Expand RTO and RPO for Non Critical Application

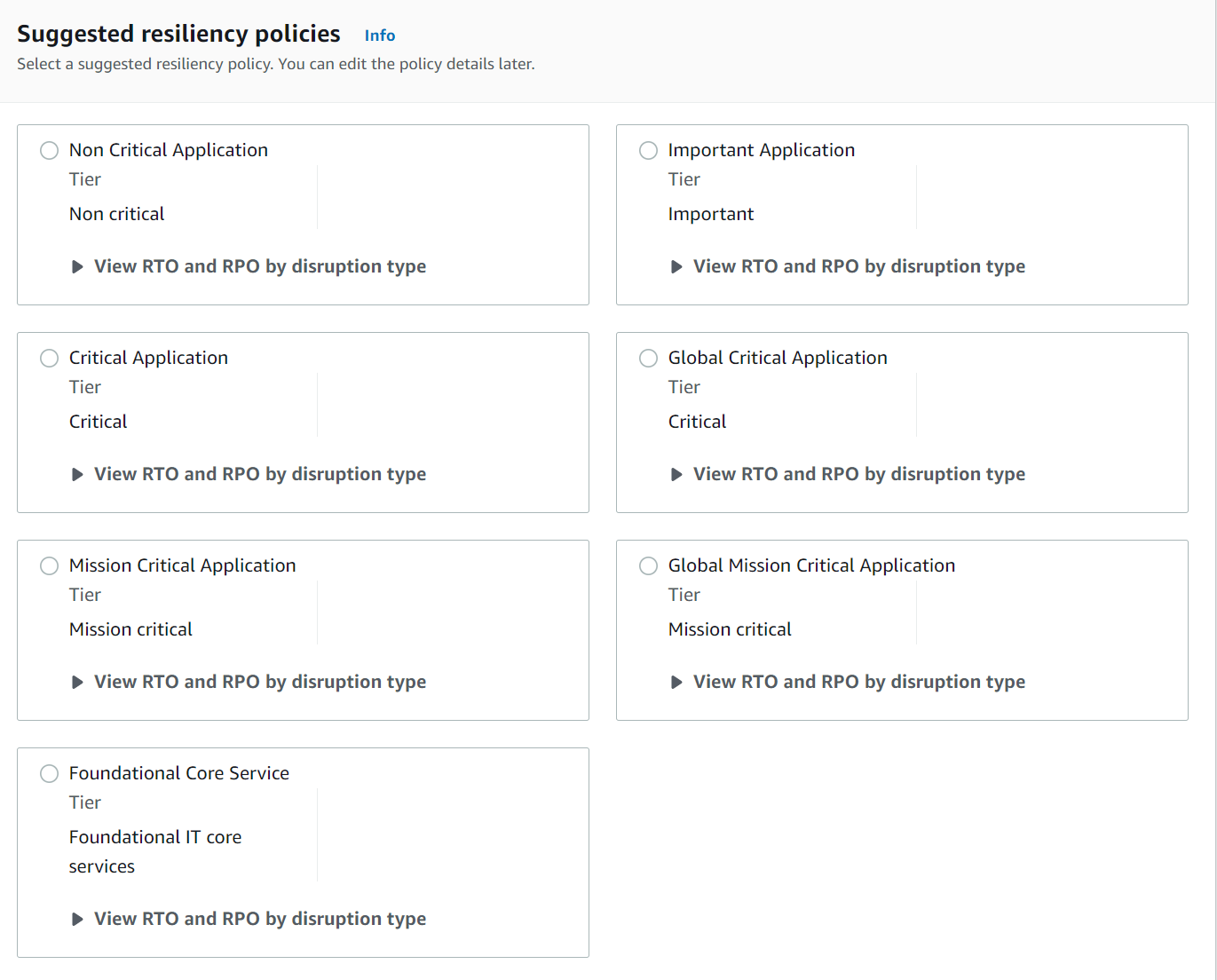77,266
